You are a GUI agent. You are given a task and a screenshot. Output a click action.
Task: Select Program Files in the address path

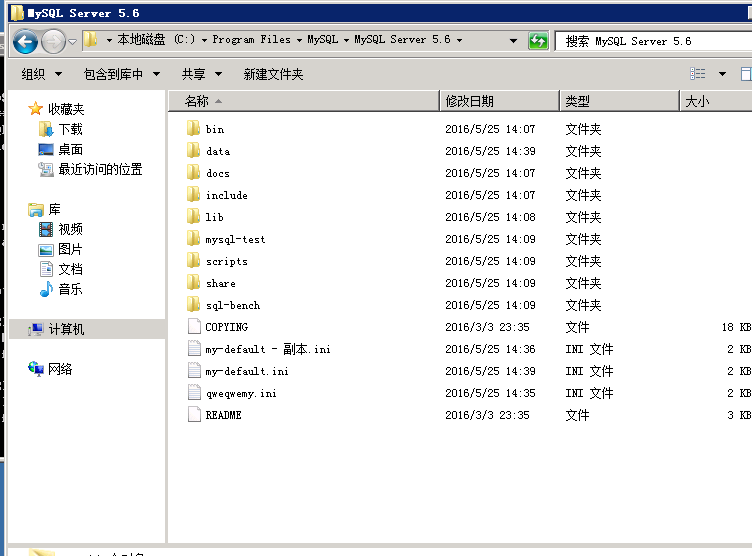[251, 40]
